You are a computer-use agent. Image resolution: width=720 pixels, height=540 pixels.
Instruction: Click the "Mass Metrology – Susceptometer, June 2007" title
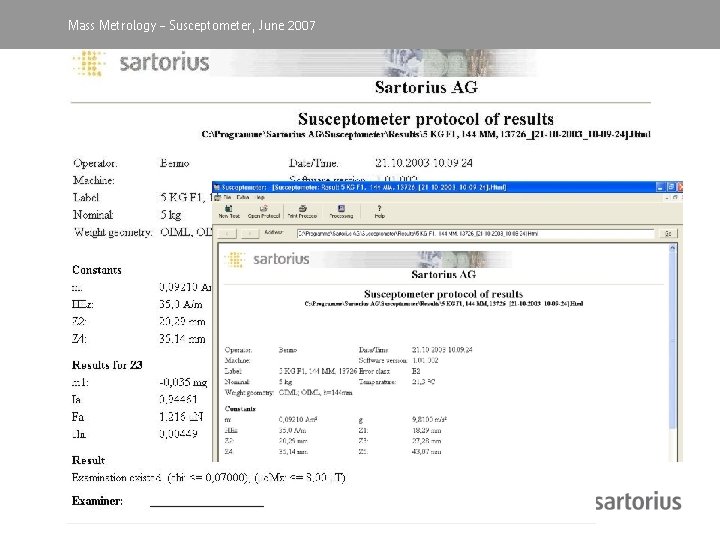pos(191,25)
